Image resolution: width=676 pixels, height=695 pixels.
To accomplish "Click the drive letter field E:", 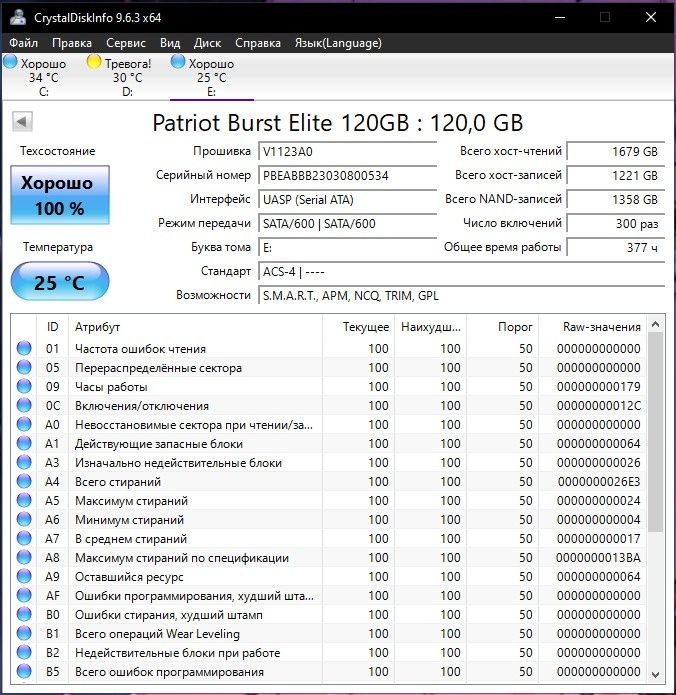I will pos(348,247).
